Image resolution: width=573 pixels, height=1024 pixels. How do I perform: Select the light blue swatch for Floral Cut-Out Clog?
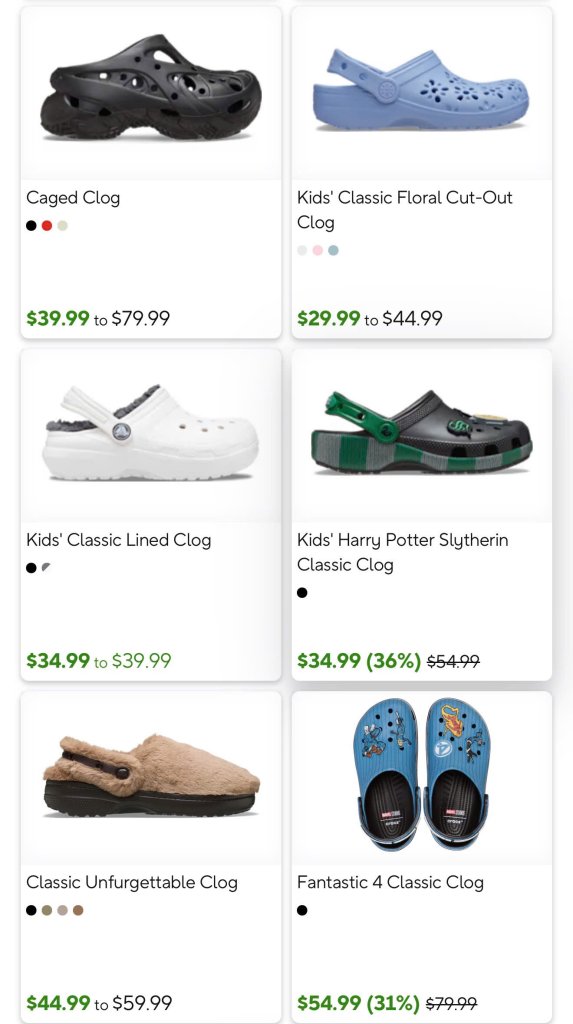point(333,250)
